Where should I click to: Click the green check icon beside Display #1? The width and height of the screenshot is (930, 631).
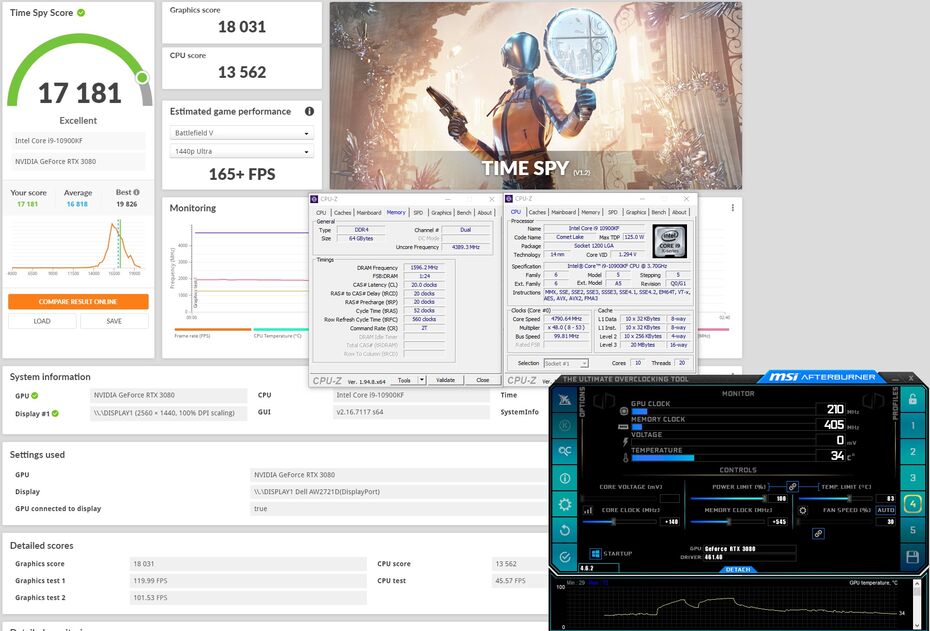click(55, 413)
